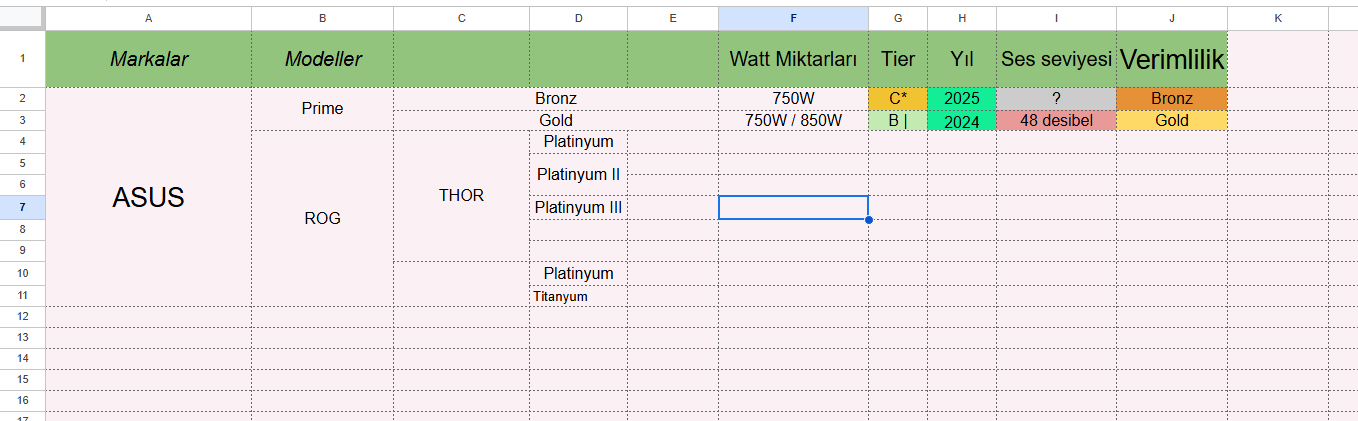Select column H header
Viewport: 1358px width, 421px height.
pyautogui.click(x=962, y=18)
